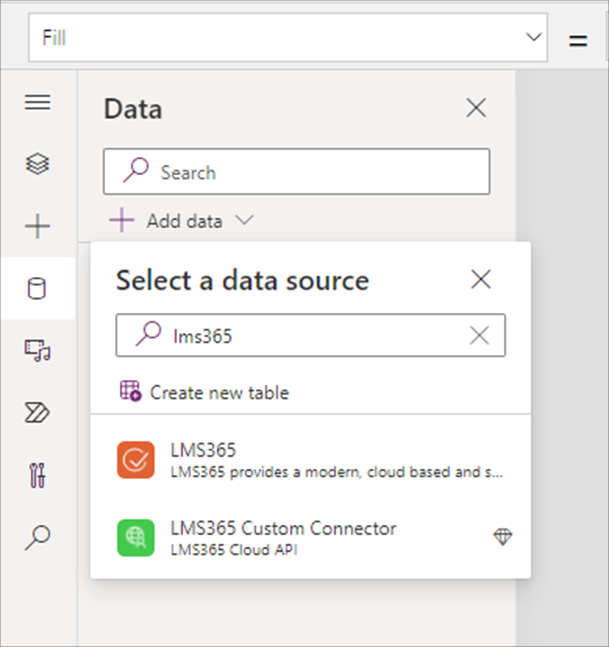Close the Select a data source popup
Viewport: 609px width, 647px height.
[481, 280]
